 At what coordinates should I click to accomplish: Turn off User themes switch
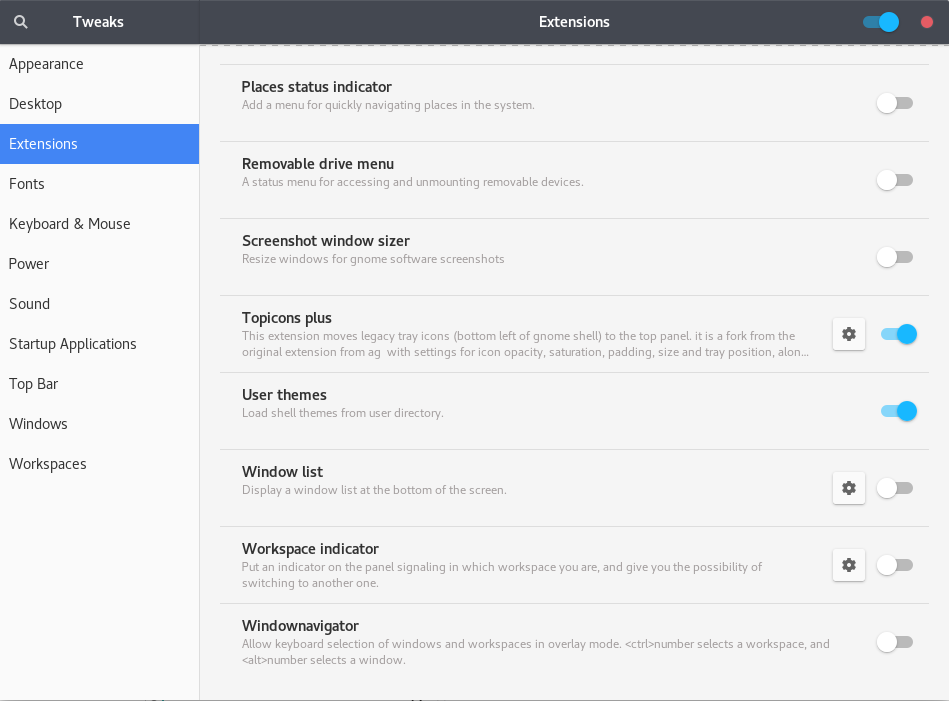pos(898,411)
